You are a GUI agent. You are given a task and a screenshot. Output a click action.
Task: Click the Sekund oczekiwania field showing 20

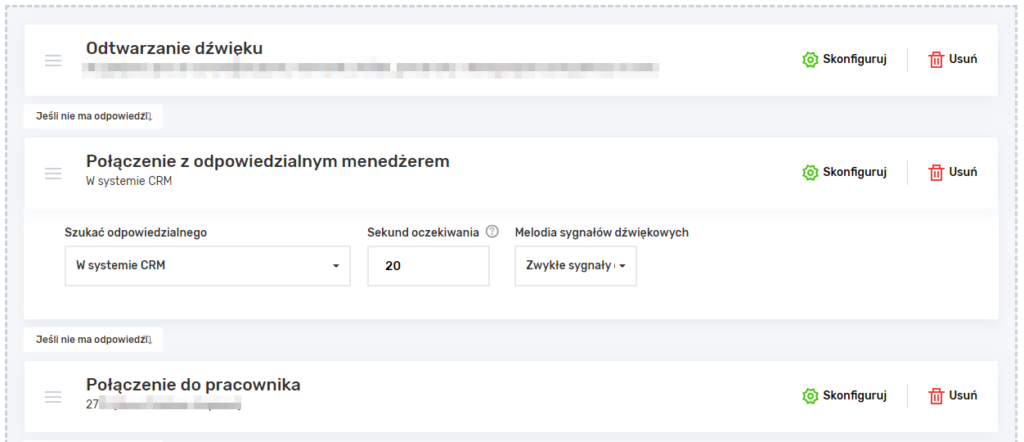[x=428, y=266]
